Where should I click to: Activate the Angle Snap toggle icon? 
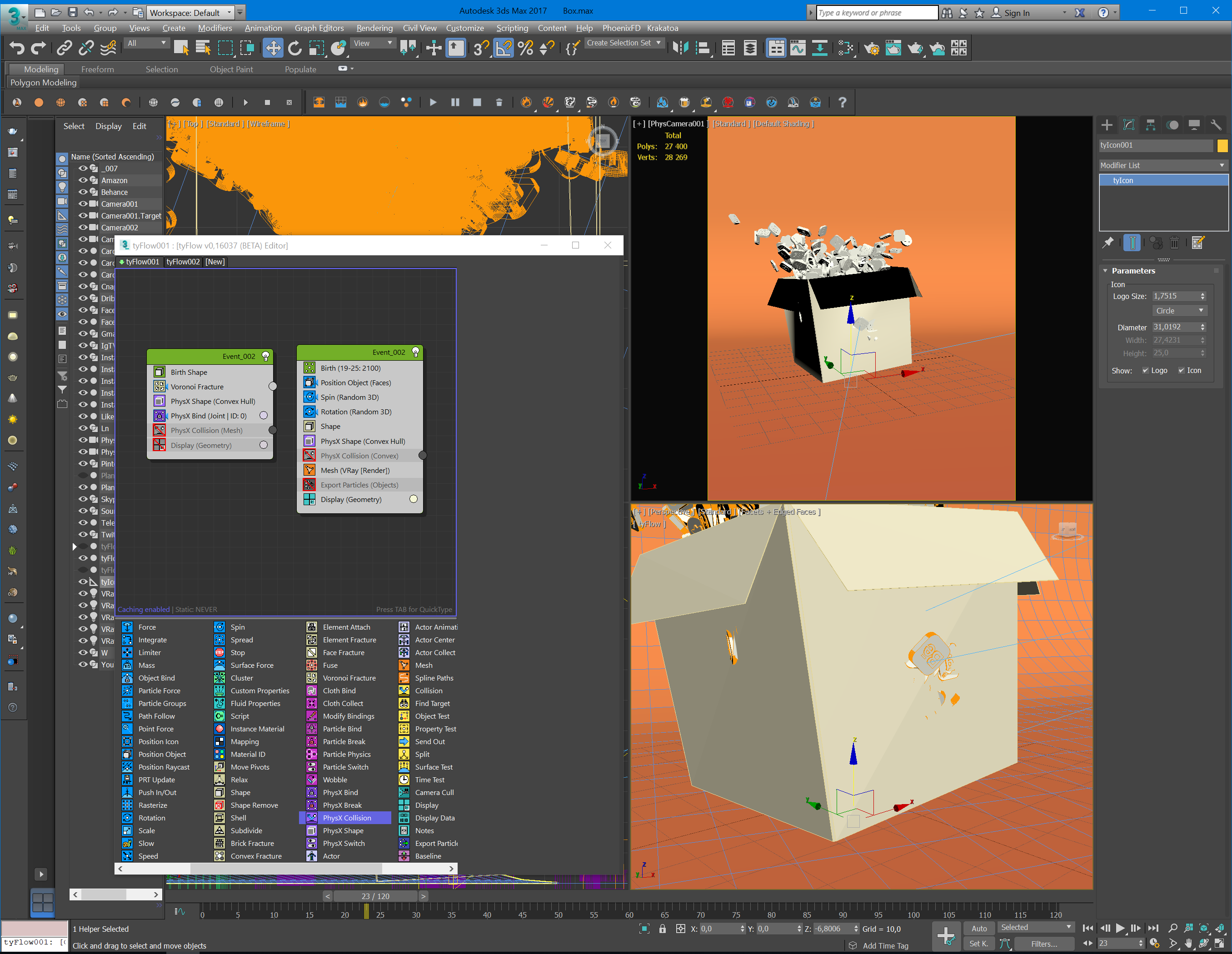pyautogui.click(x=503, y=49)
